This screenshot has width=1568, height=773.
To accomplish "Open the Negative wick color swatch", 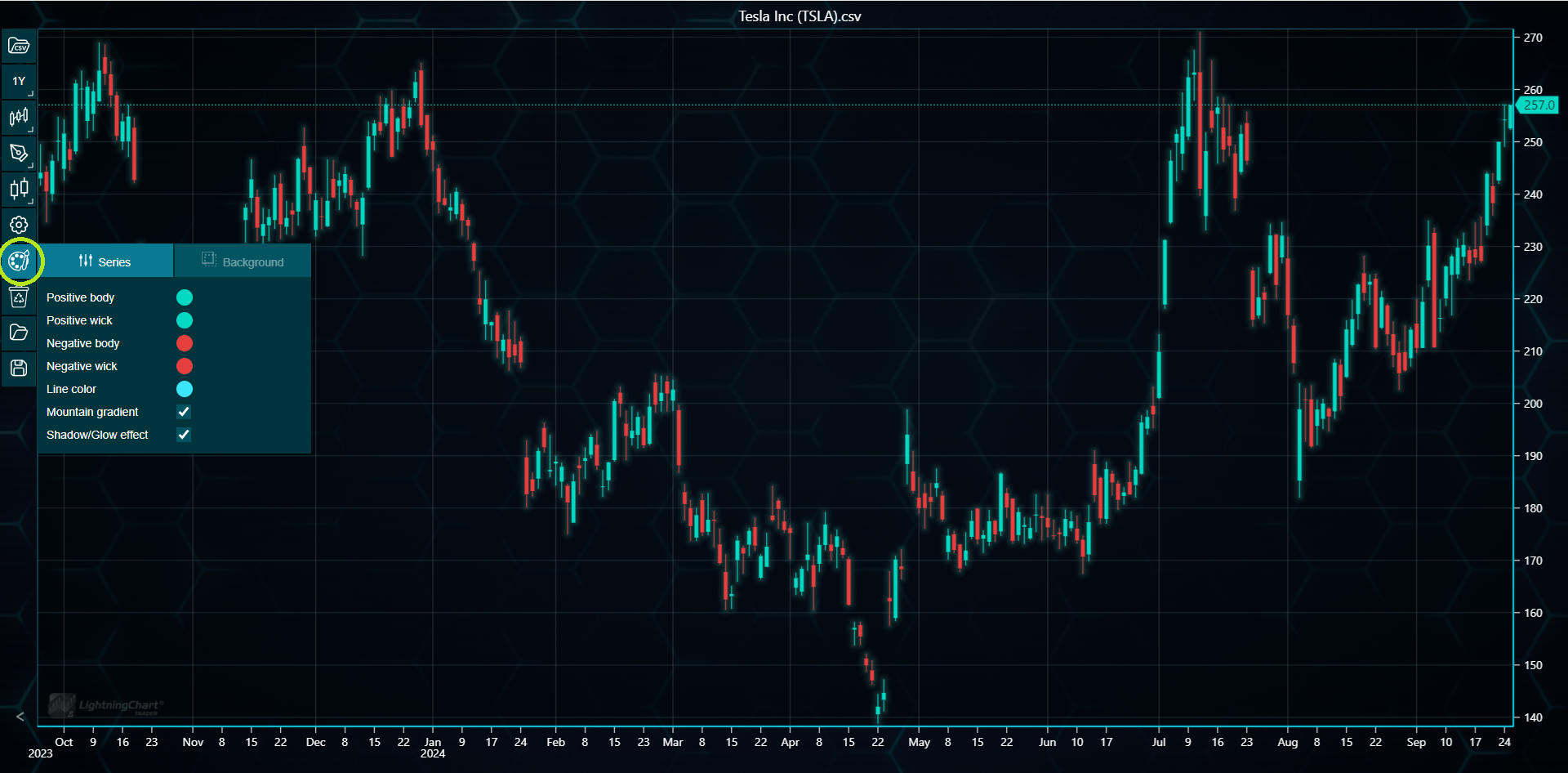I will tap(185, 366).
